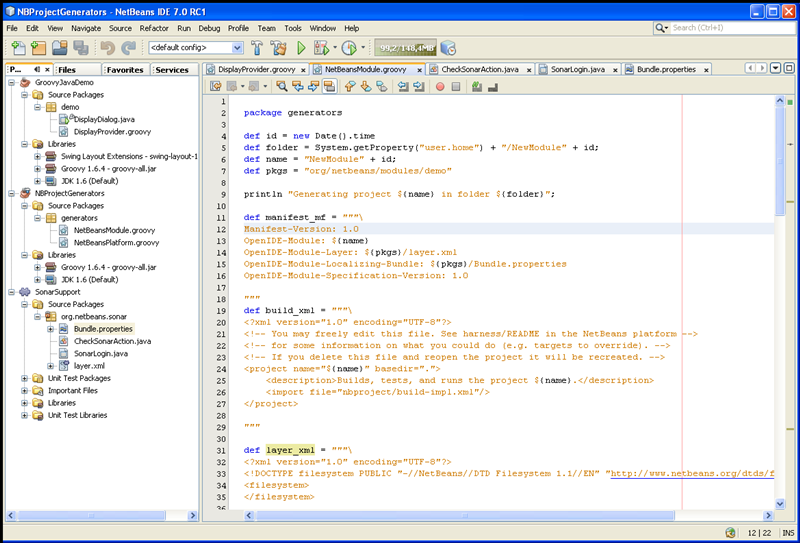Image resolution: width=800 pixels, height=543 pixels.
Task: Toggle highlight search in editor toolbar
Action: (329, 87)
